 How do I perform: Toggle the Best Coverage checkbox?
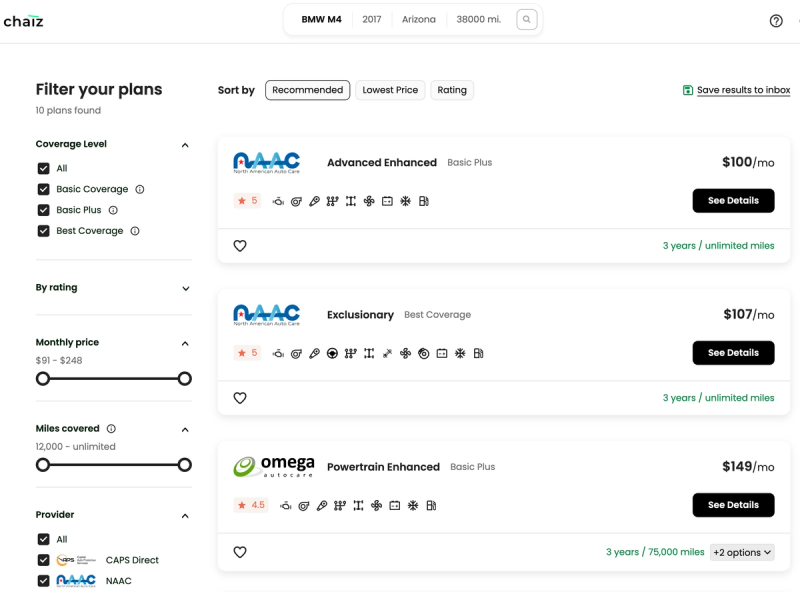coord(43,231)
